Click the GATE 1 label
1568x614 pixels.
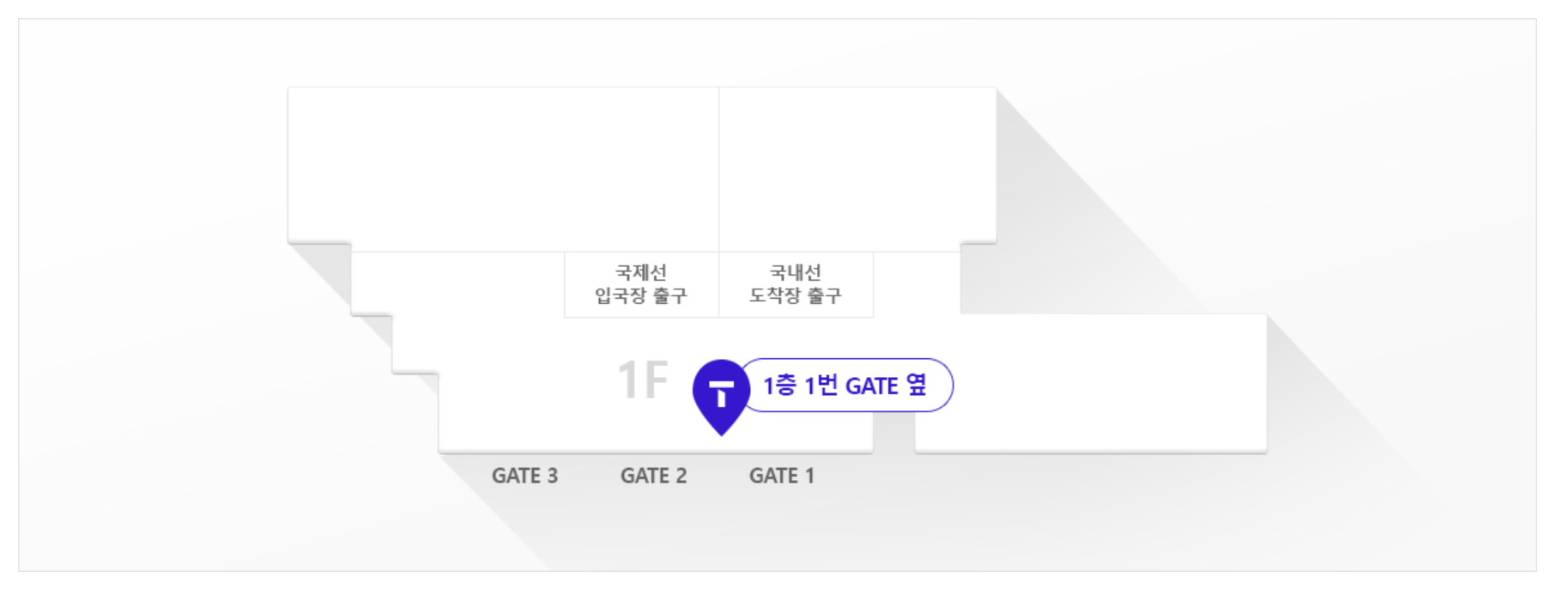(782, 476)
